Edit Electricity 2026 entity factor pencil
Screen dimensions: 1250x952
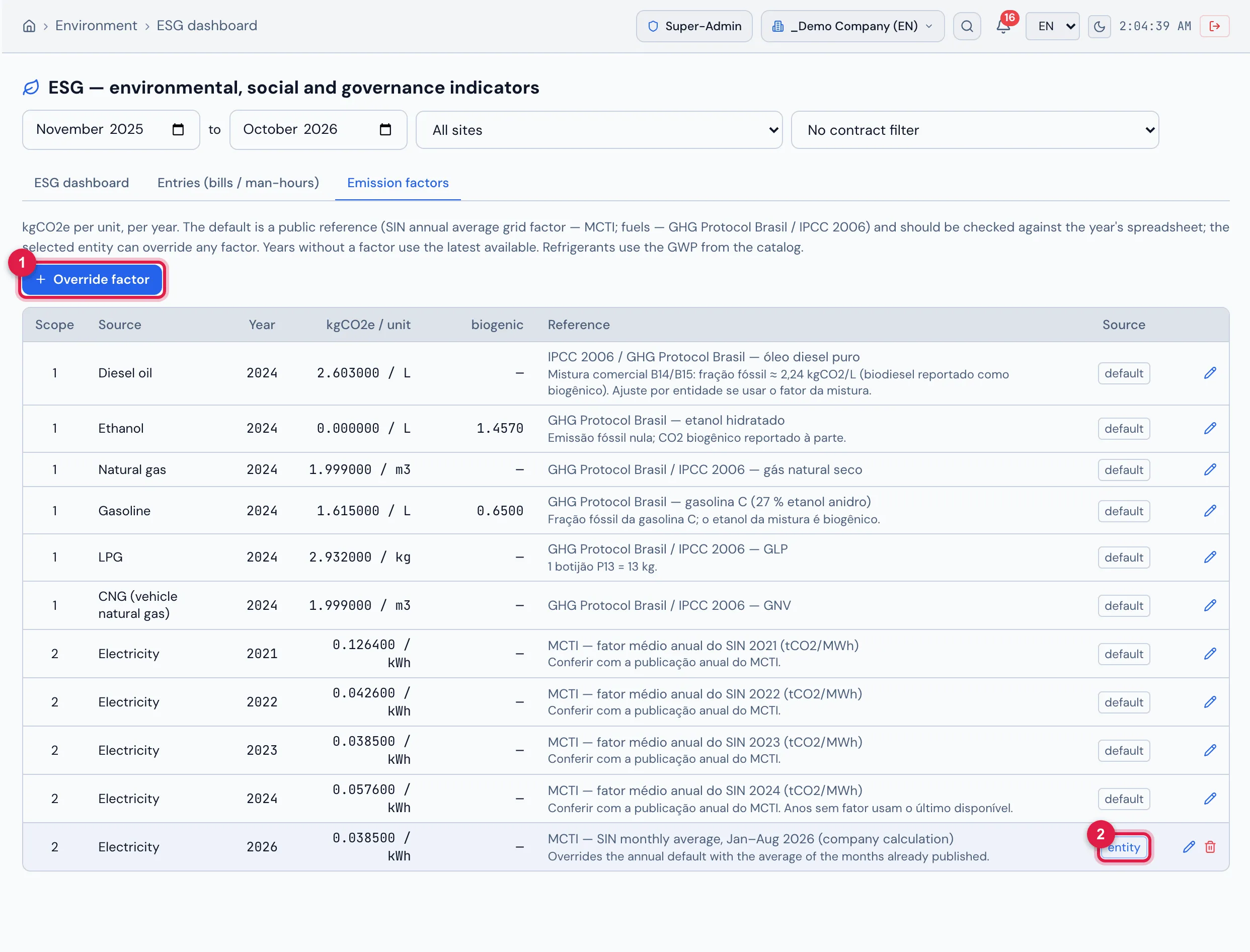[x=1189, y=847]
